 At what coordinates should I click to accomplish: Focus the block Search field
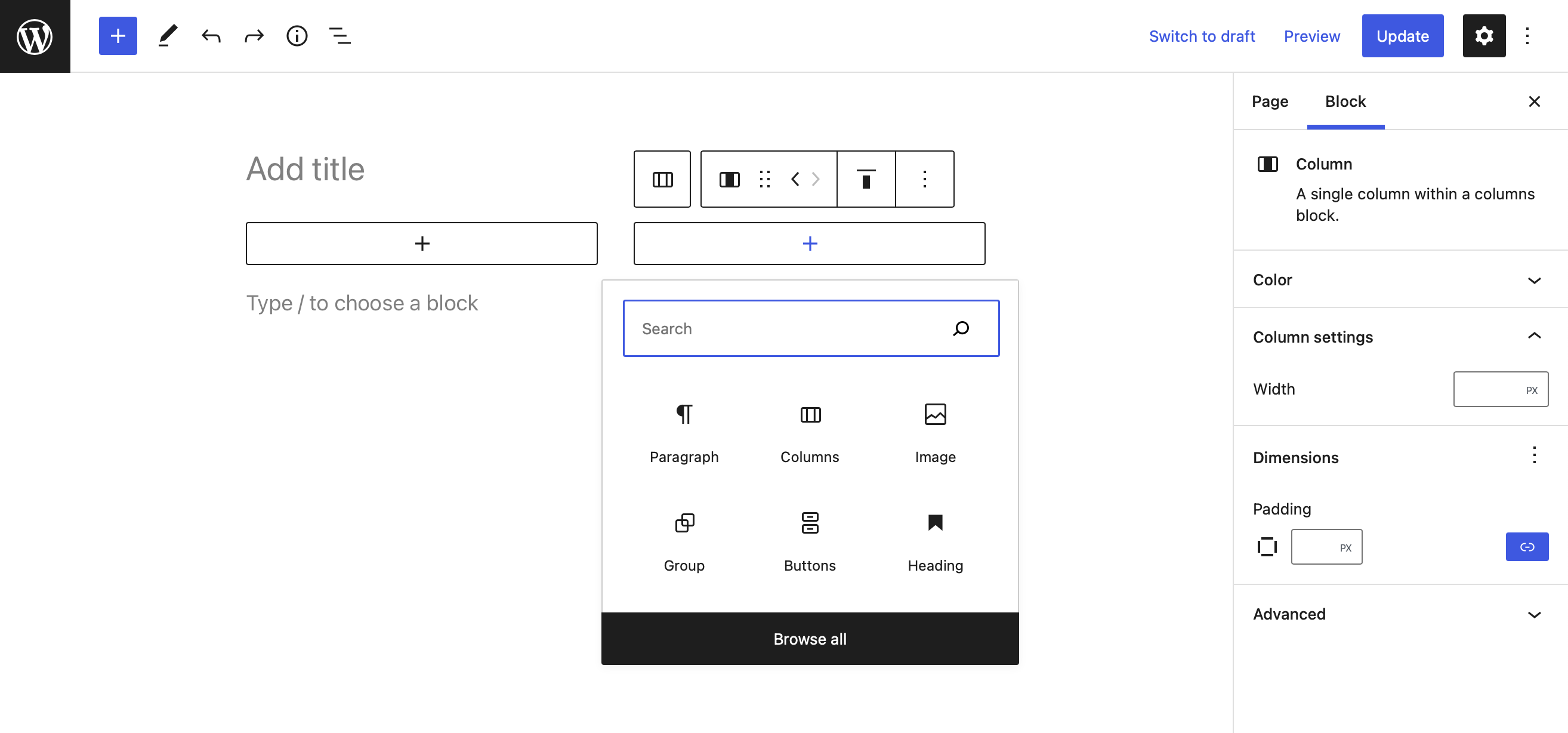[811, 328]
